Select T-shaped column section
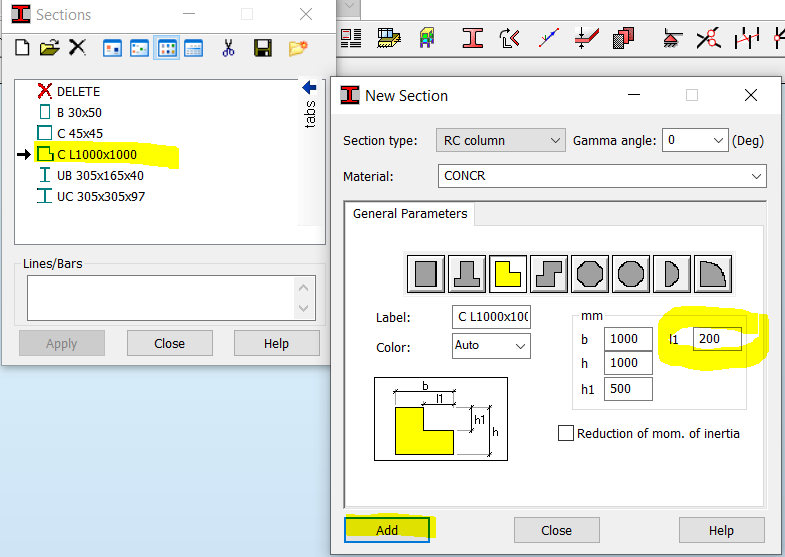This screenshot has height=557, width=785. point(467,274)
